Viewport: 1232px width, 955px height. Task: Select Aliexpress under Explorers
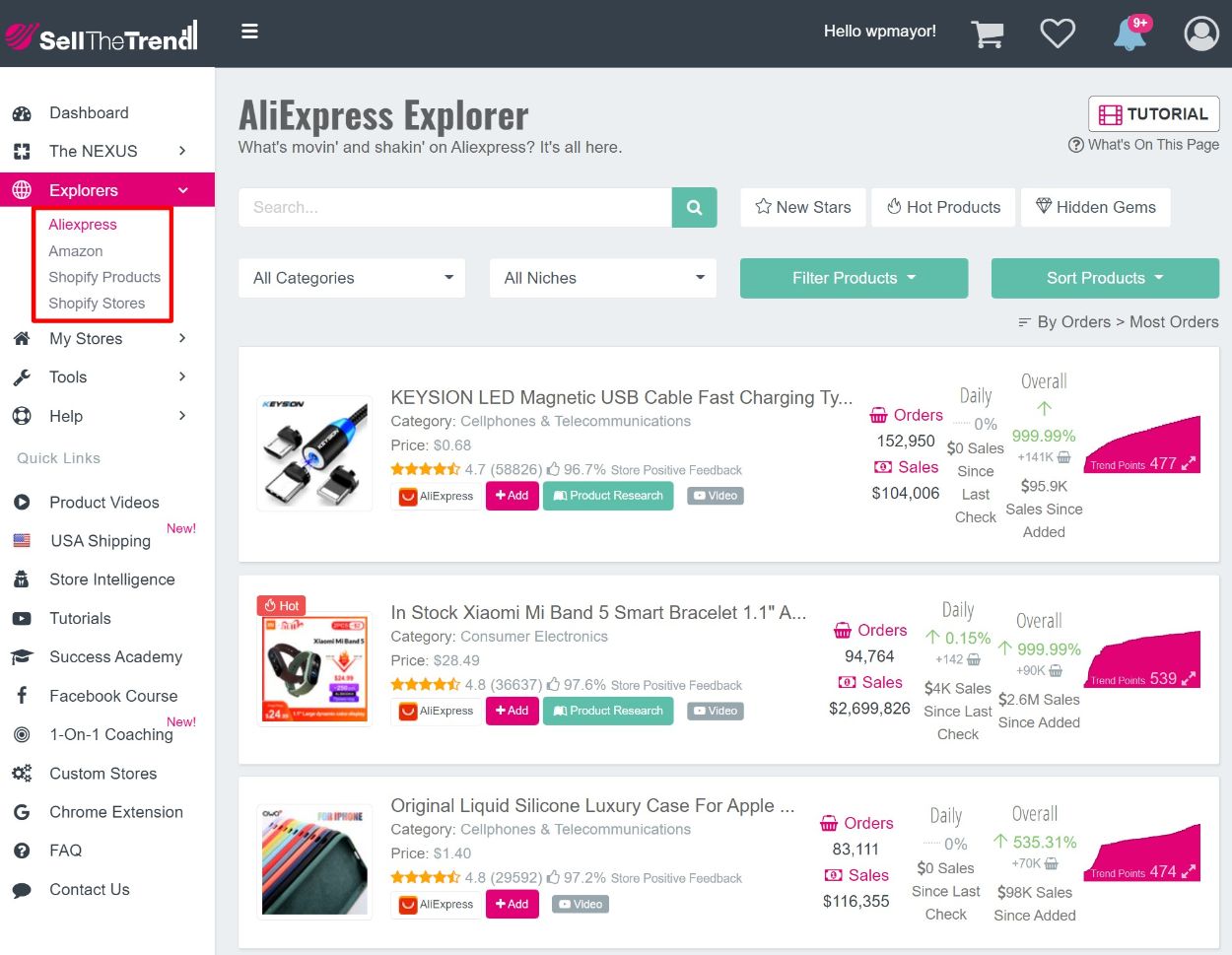(83, 225)
